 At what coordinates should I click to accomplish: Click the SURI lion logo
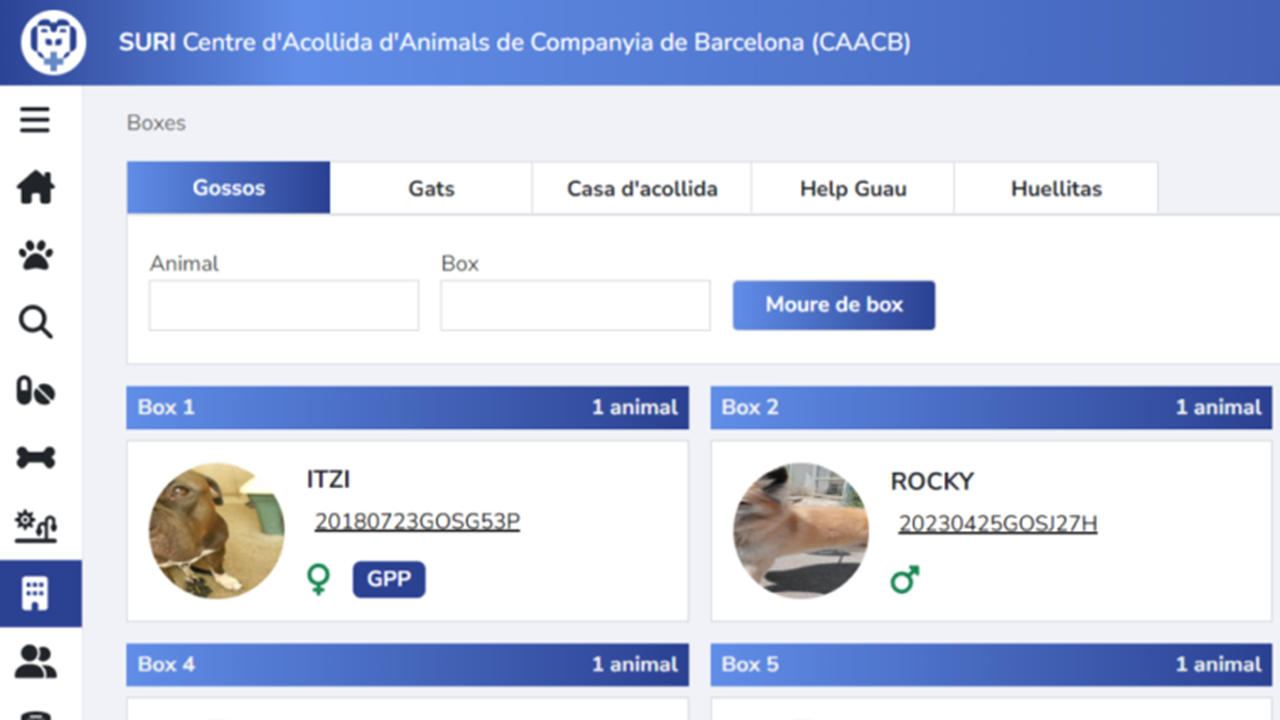pyautogui.click(x=53, y=42)
